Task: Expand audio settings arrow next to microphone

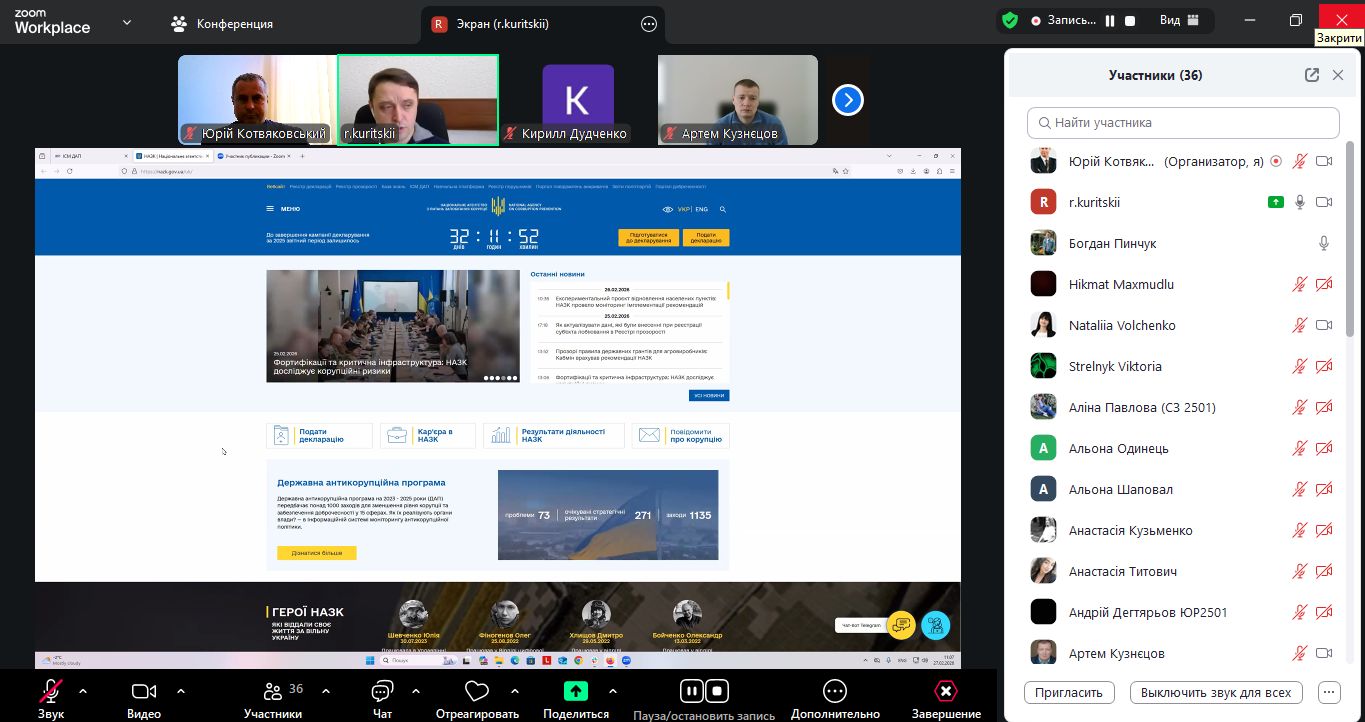Action: 83,691
